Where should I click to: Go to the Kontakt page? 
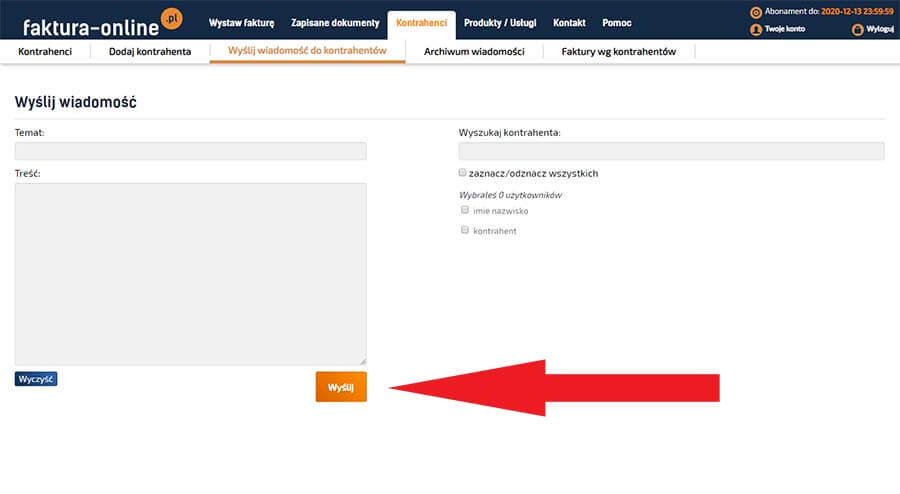[x=569, y=23]
